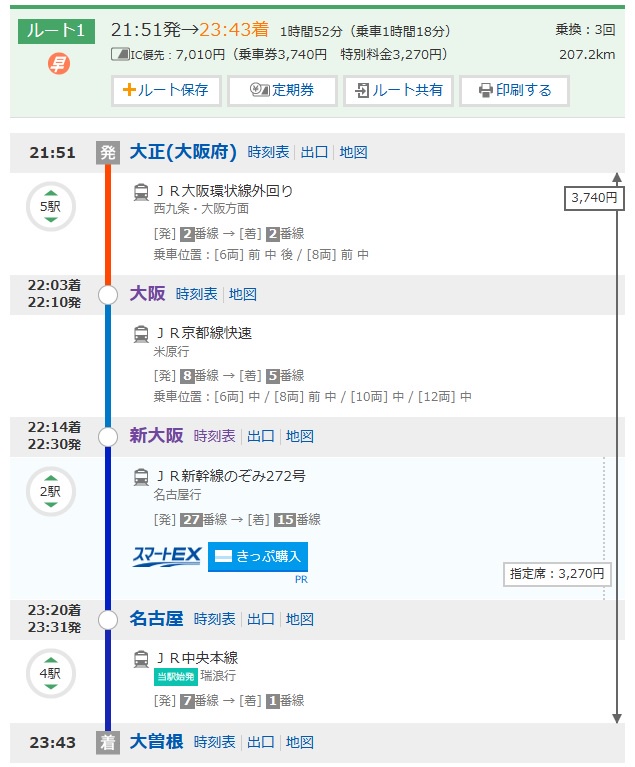Click 瑞浪行 destination text
Screen dimensions: 635x767
click(218, 676)
